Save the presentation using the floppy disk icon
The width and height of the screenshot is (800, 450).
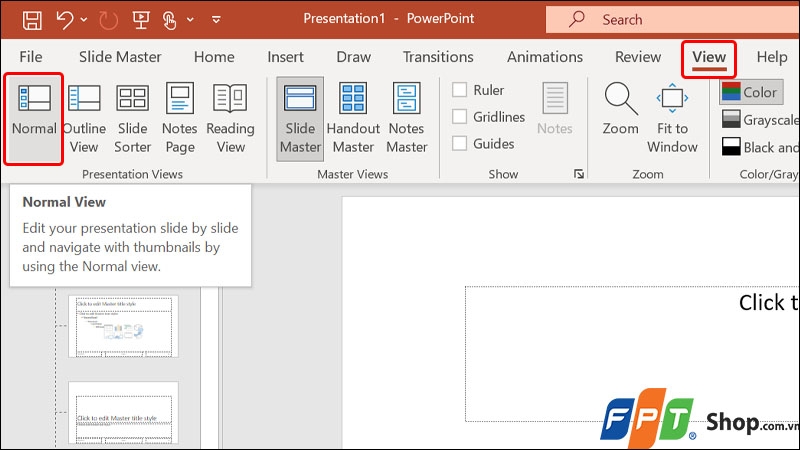[32, 20]
